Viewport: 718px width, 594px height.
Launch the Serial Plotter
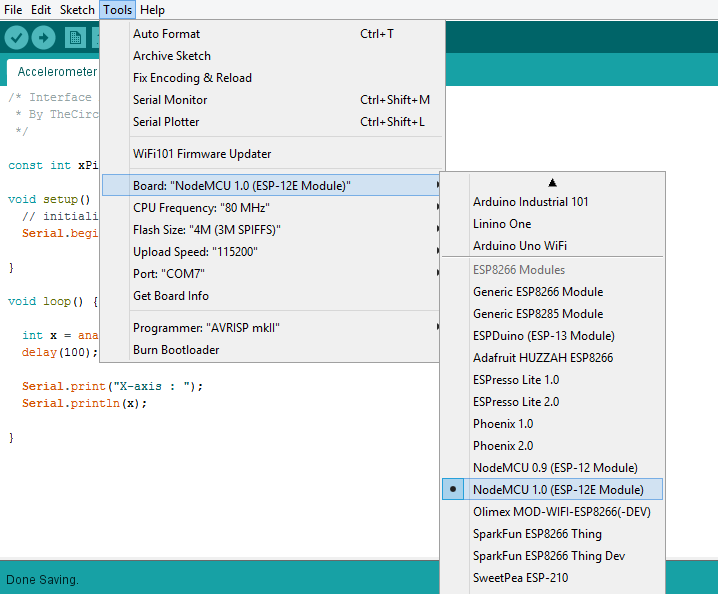click(x=272, y=122)
